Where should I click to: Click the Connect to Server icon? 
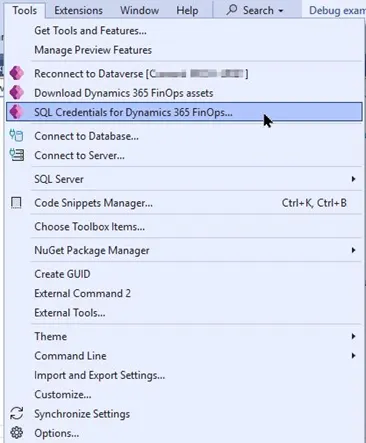[x=16, y=155]
